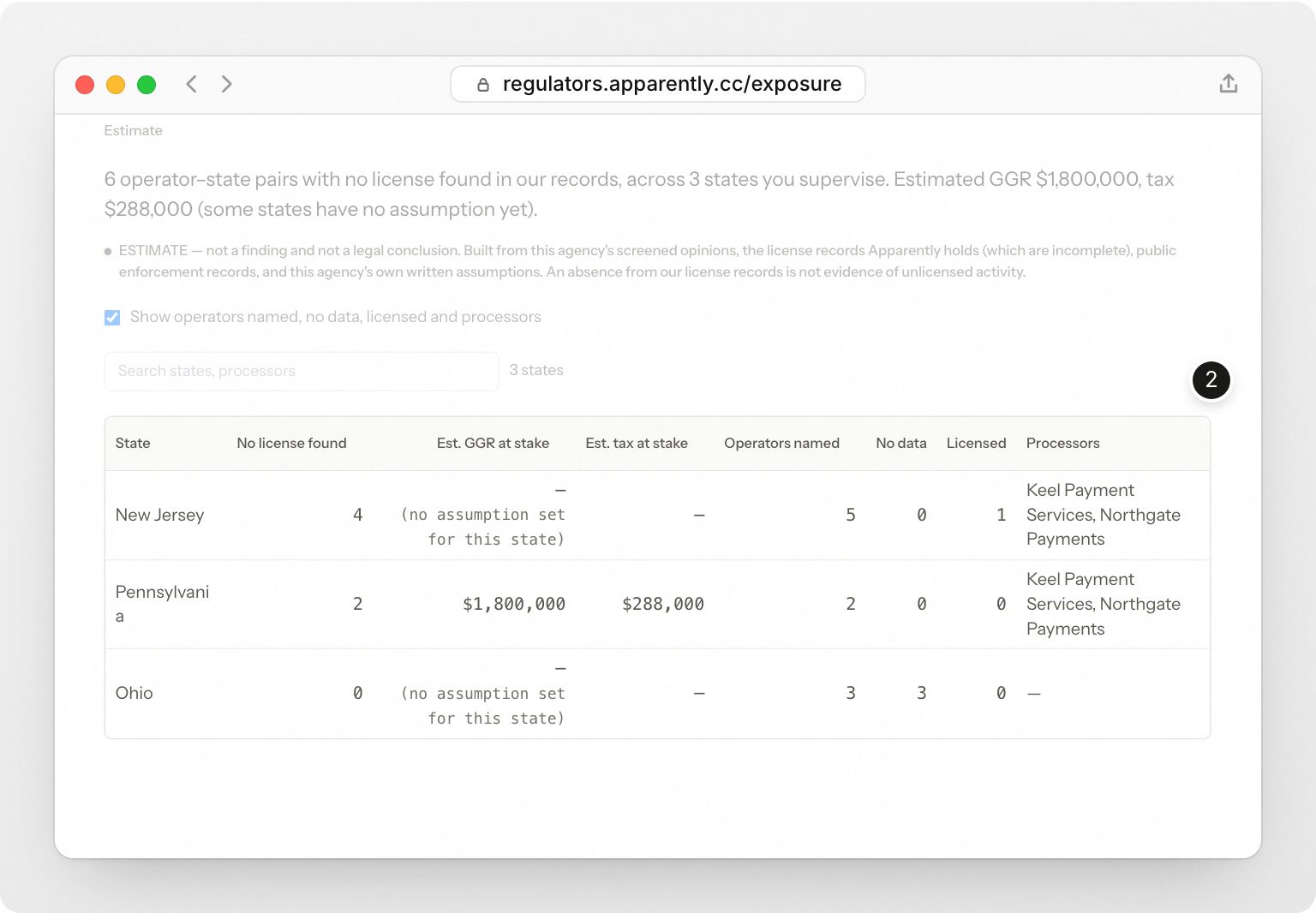Click the green maximize window button

(147, 85)
